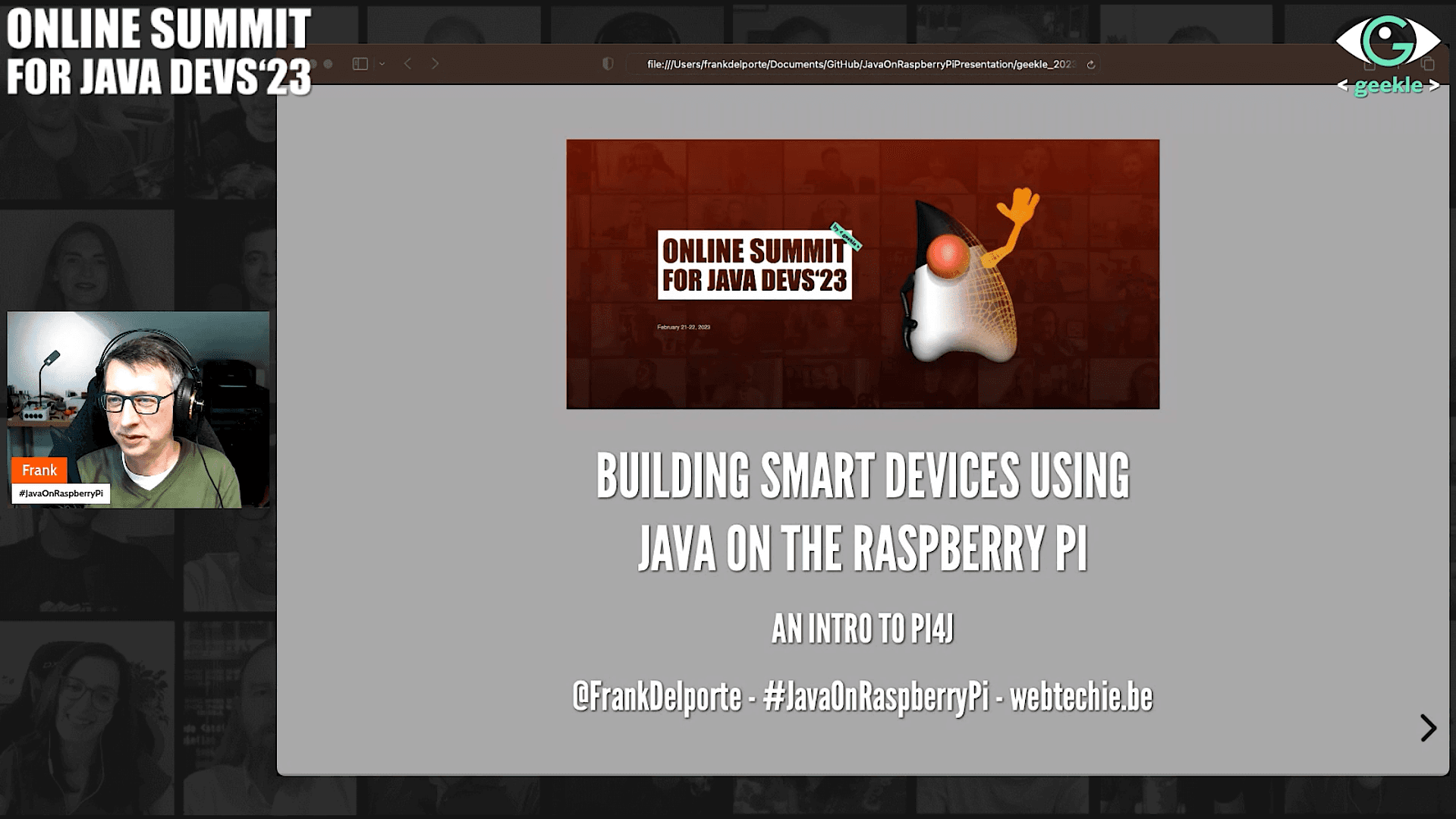Screen dimensions: 1456x819
Task: Click the "webtechie.be" website text
Action: pyautogui.click(x=1081, y=697)
